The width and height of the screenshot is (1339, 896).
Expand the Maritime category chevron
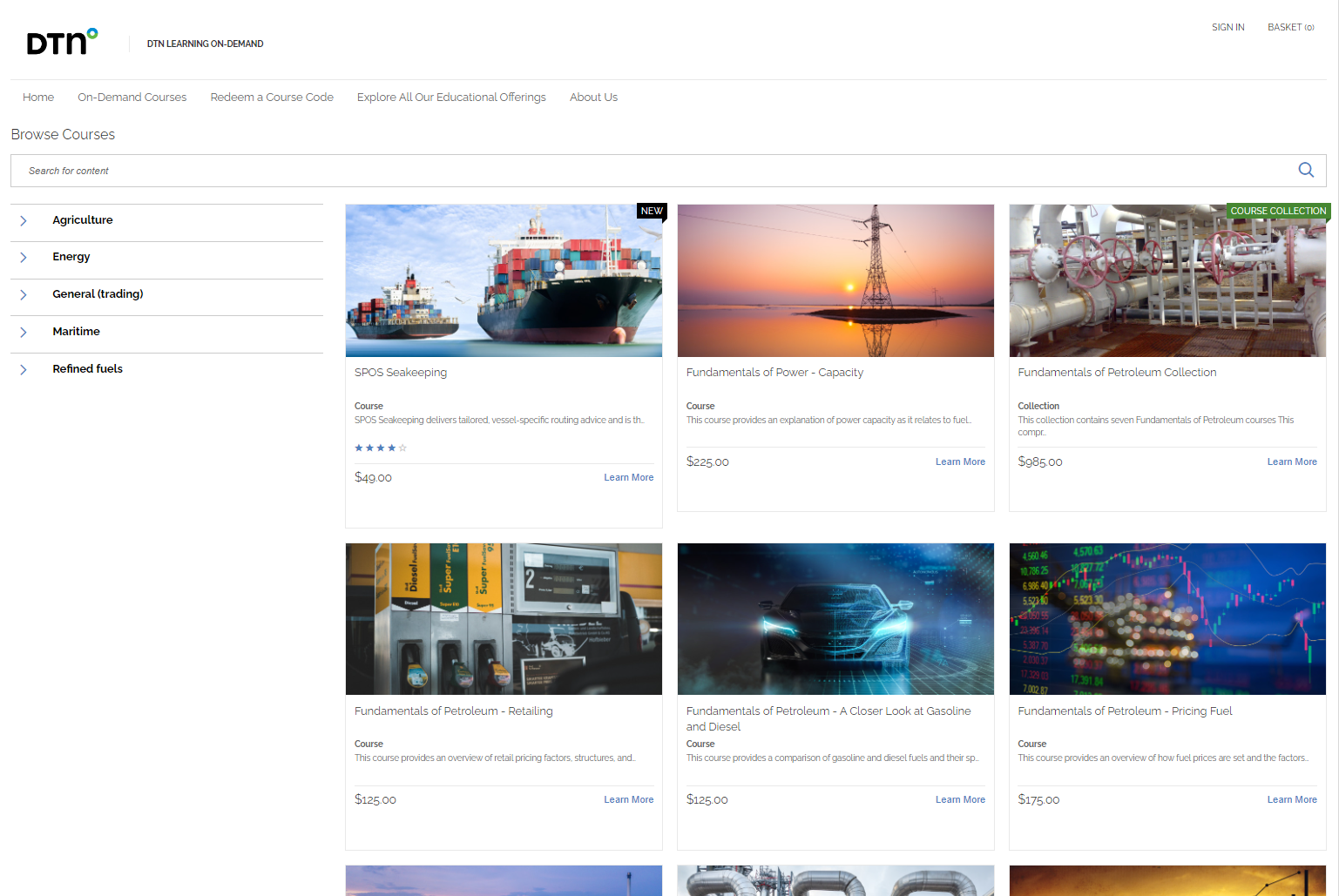[x=24, y=333]
